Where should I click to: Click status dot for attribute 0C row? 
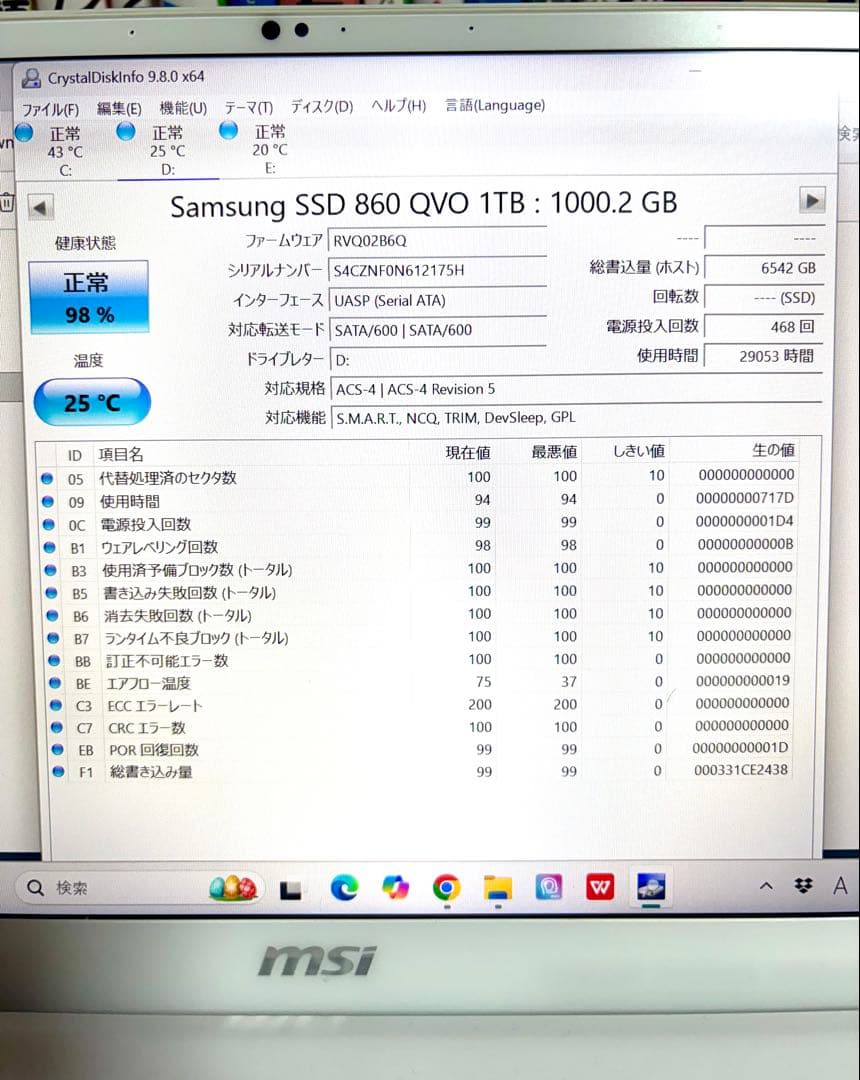coord(48,524)
